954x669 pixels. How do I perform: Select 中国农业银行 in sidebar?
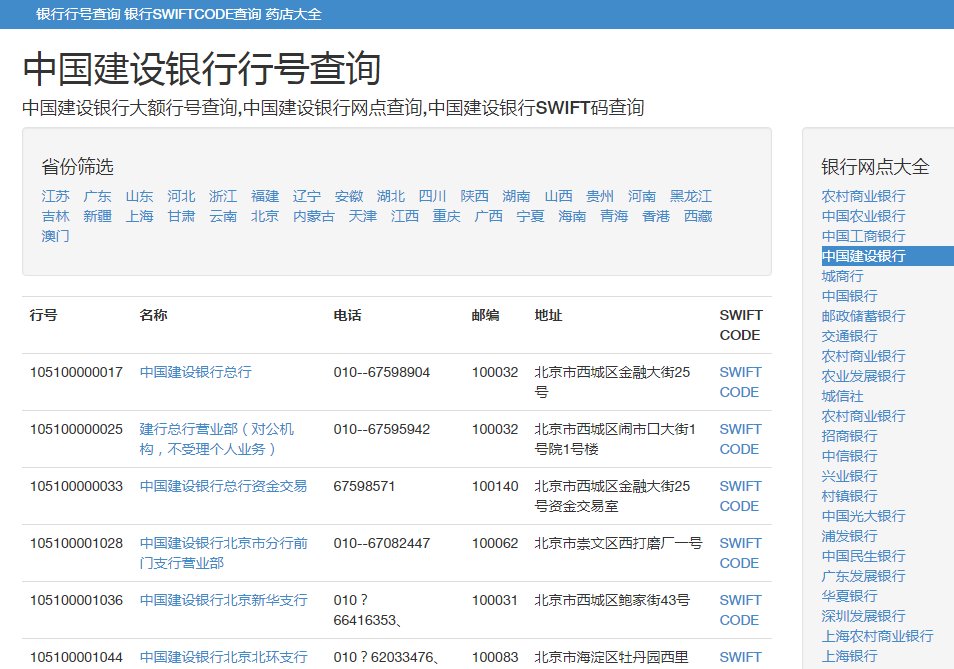[x=863, y=216]
